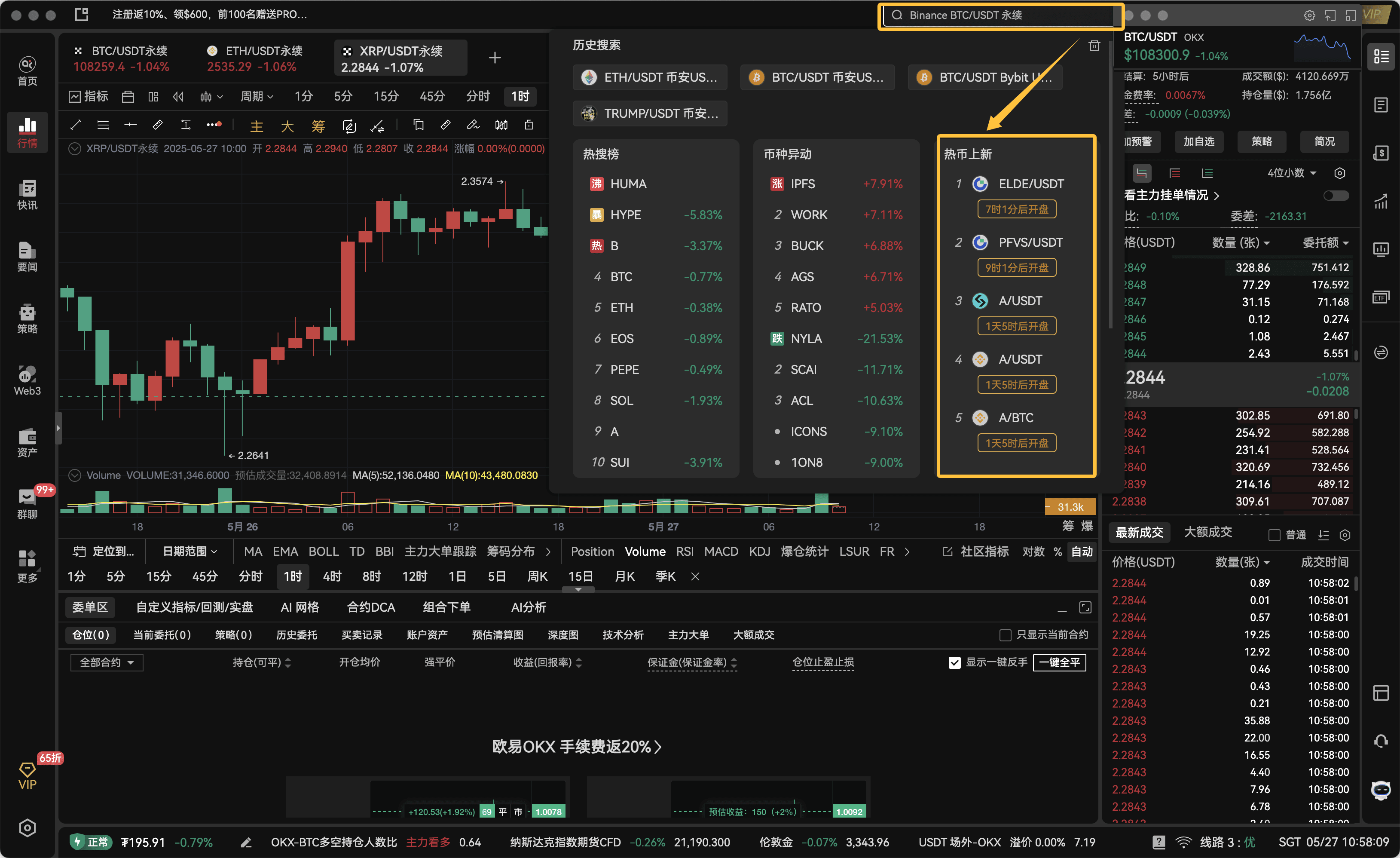This screenshot has width=1400, height=858.
Task: Select TRUMP/USDT 币安 history search chip
Action: (650, 113)
